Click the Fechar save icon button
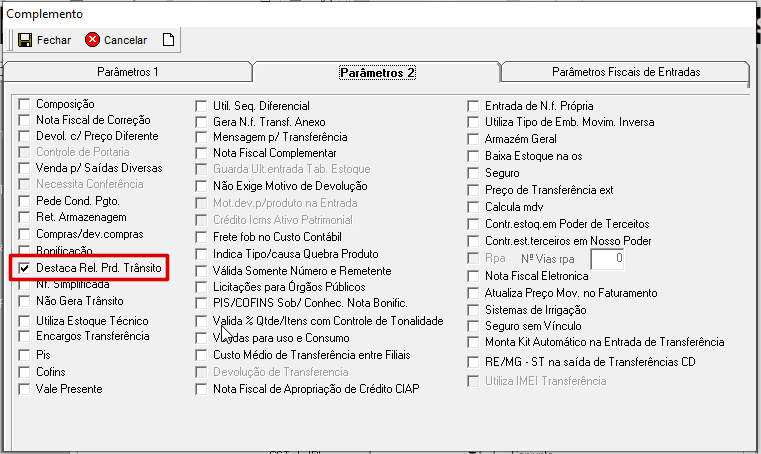This screenshot has width=761, height=454. (25, 40)
